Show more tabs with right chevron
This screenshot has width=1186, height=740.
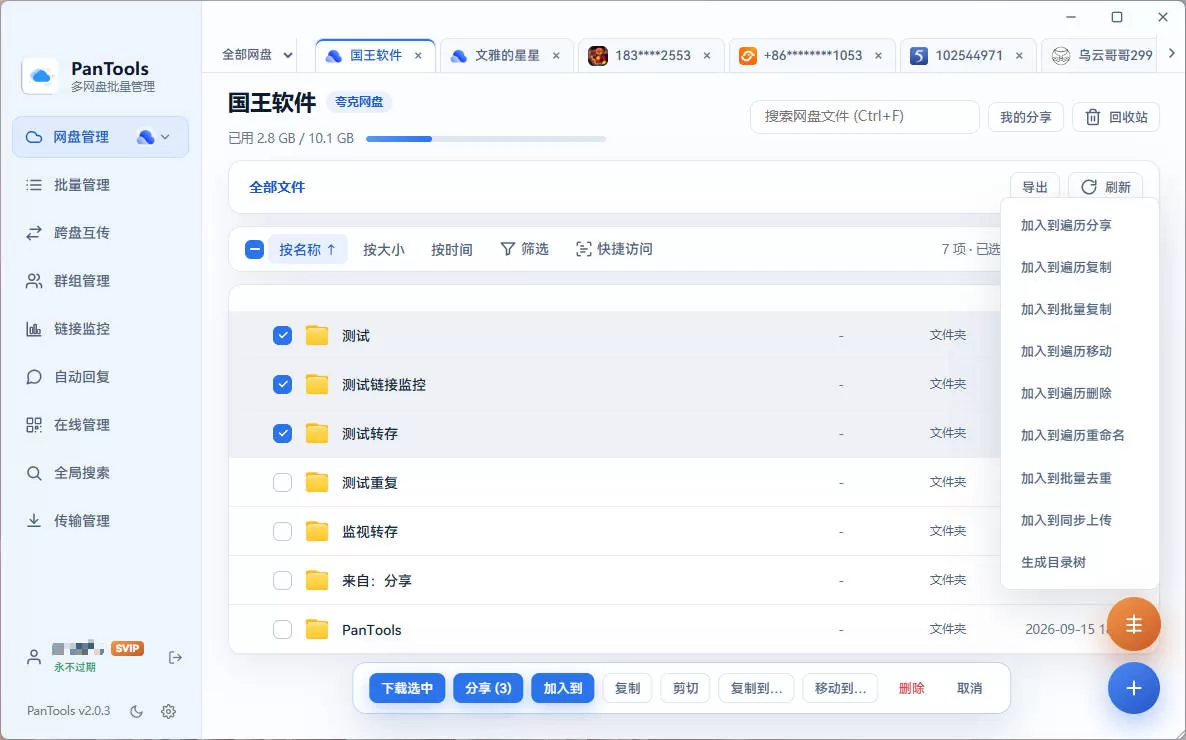[x=1172, y=53]
